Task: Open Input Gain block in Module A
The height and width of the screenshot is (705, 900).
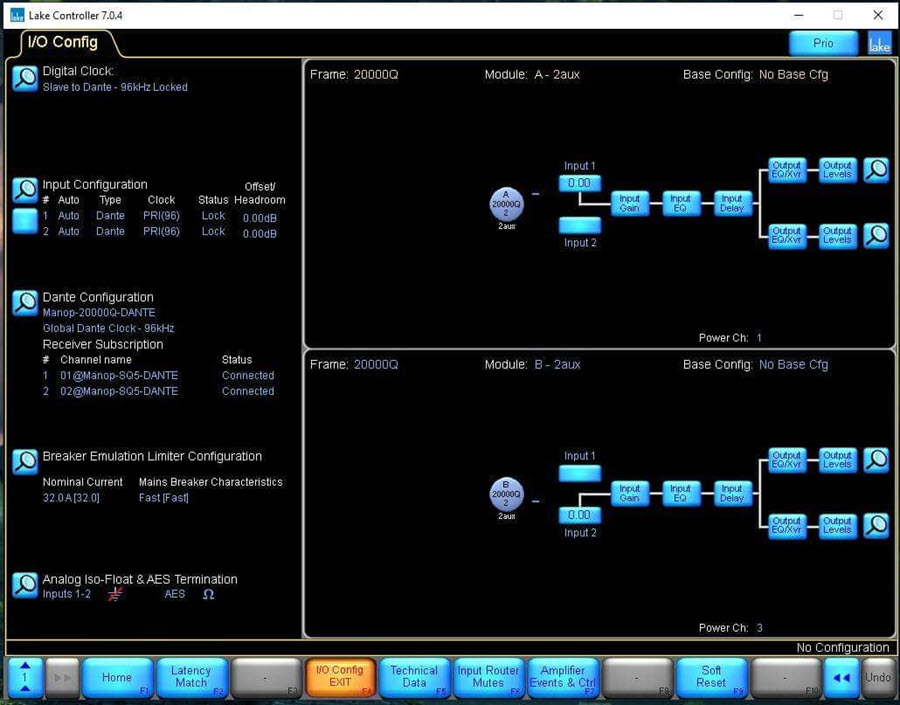Action: (x=630, y=203)
